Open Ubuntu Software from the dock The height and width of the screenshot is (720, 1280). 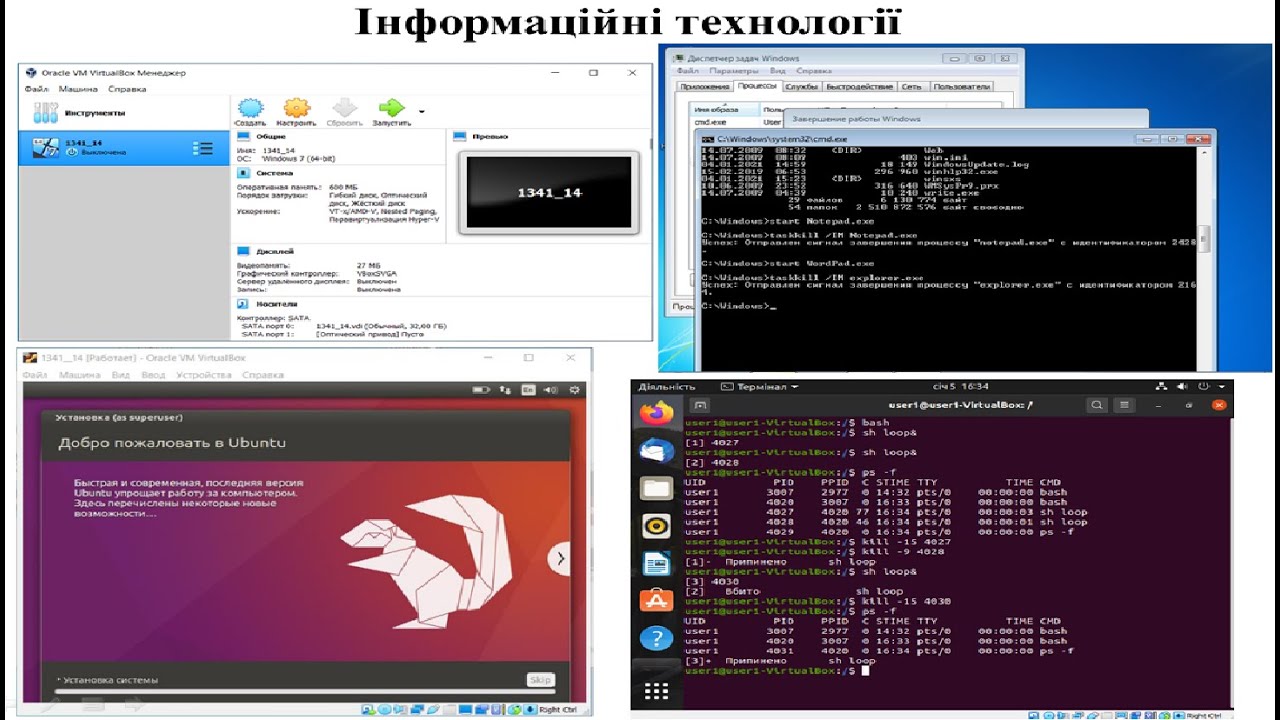[x=656, y=600]
